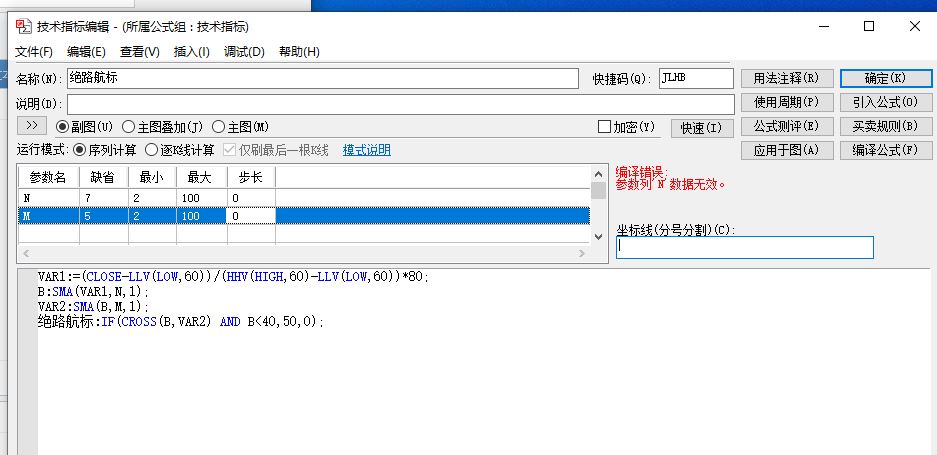Click the 坐标线 input field

(x=745, y=247)
